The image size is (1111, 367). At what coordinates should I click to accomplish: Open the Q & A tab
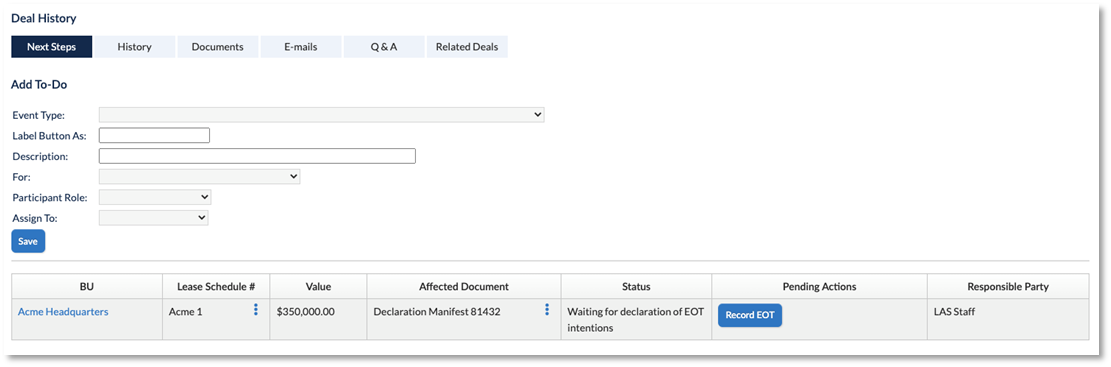(x=384, y=47)
